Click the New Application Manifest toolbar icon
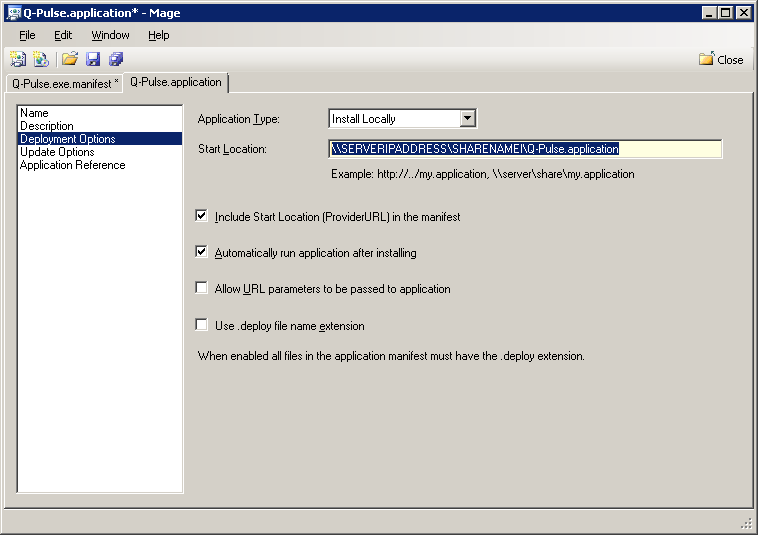 pyautogui.click(x=18, y=59)
